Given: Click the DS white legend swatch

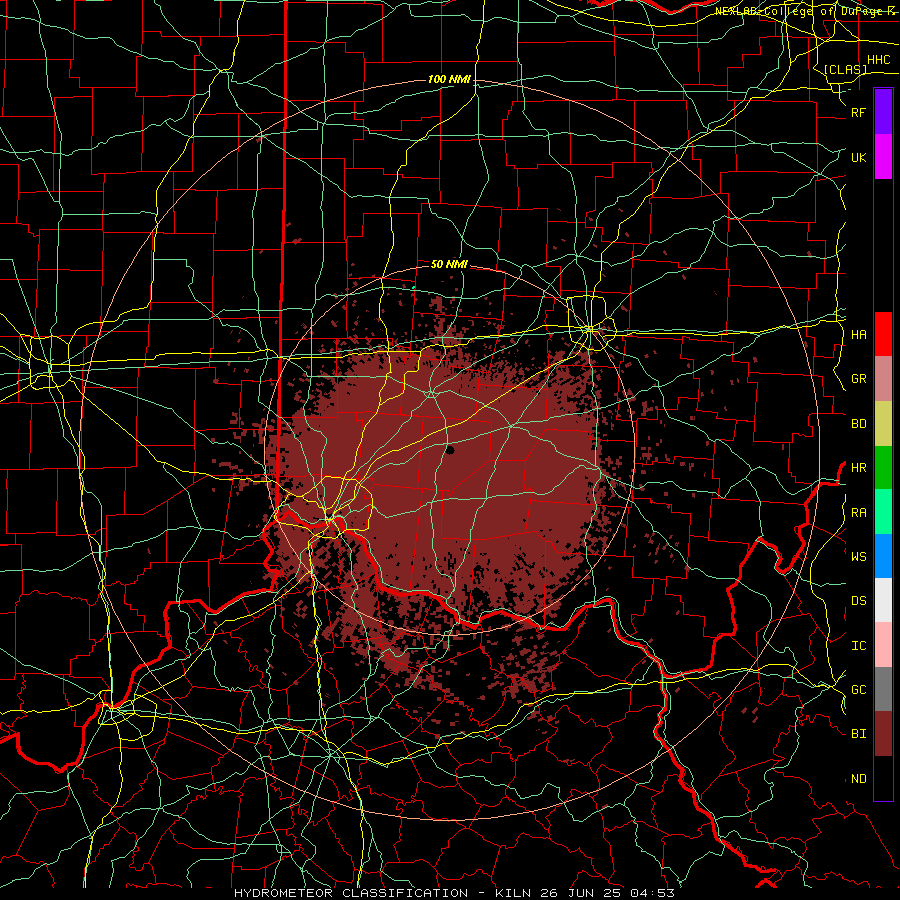Looking at the screenshot, I should (x=883, y=600).
